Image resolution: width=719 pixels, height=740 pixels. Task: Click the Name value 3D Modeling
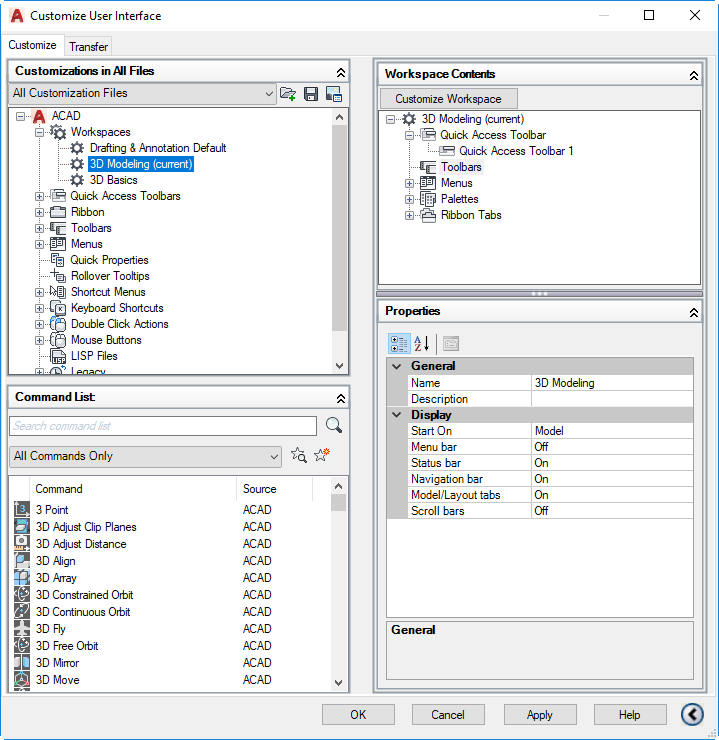click(x=612, y=383)
